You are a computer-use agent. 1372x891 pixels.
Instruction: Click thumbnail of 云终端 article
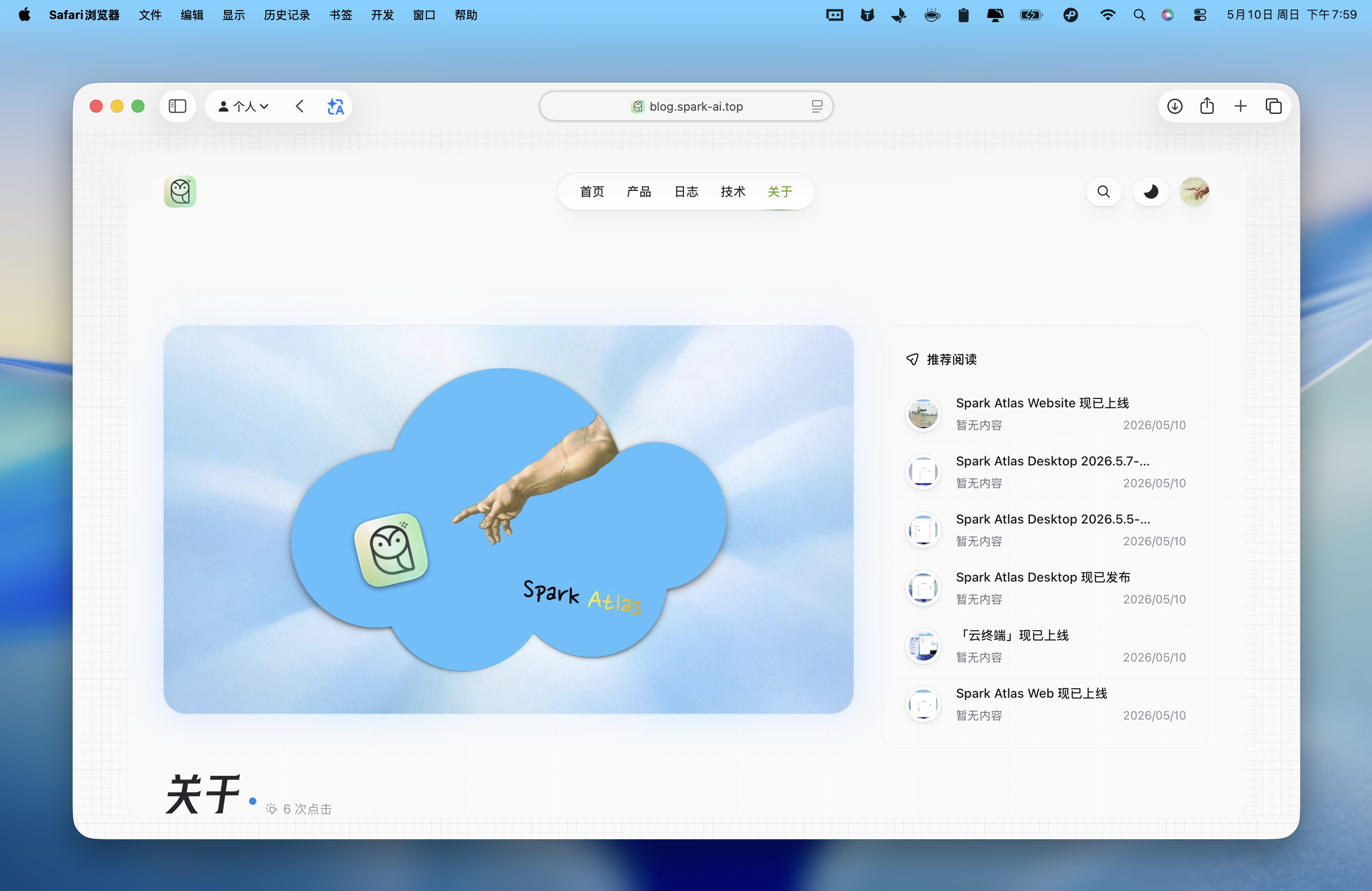923,646
